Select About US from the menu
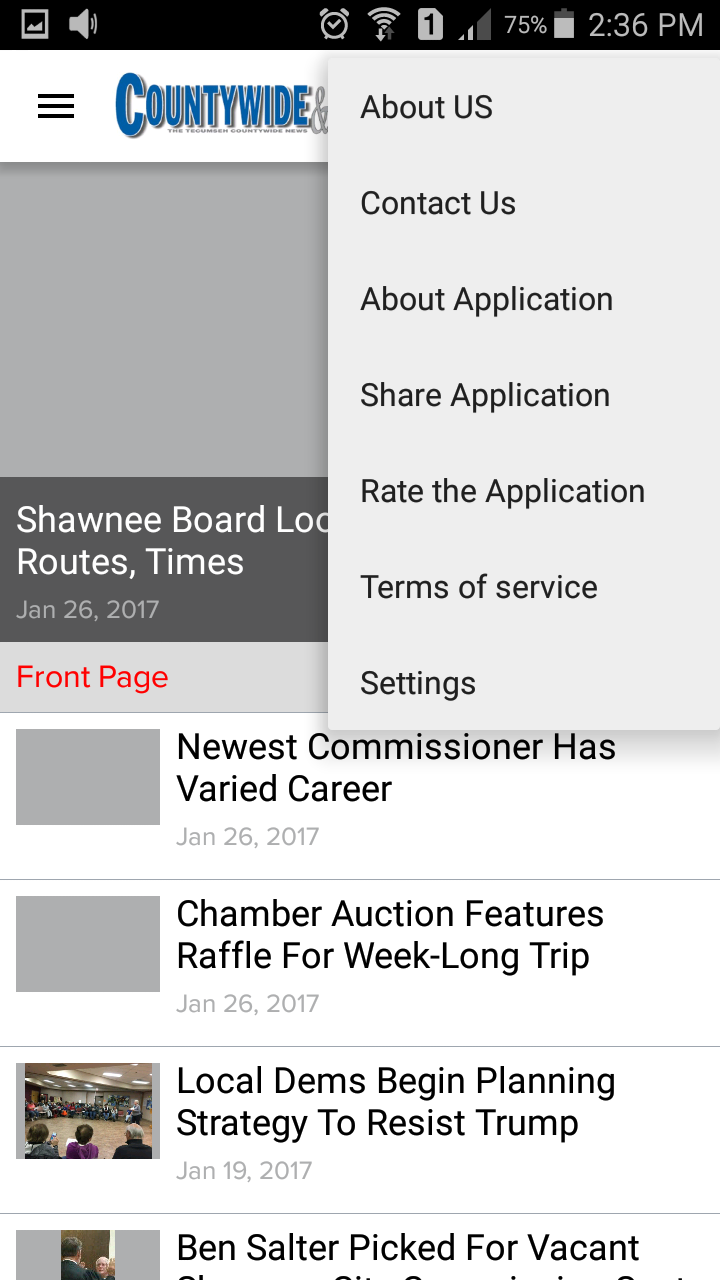 (x=427, y=107)
